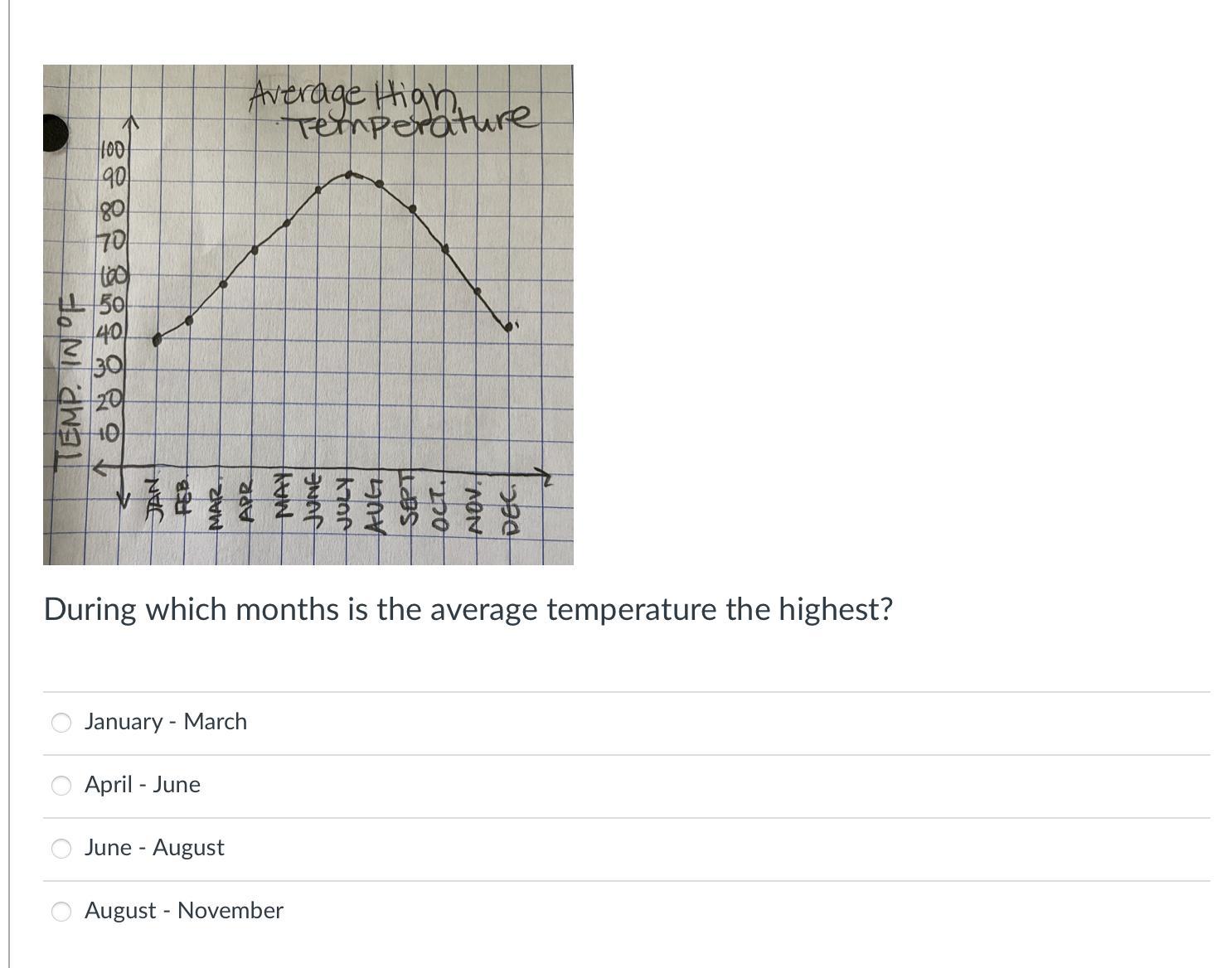The width and height of the screenshot is (1232, 968).
Task: Click the black hole-punch dot on the paper
Action: (x=55, y=133)
